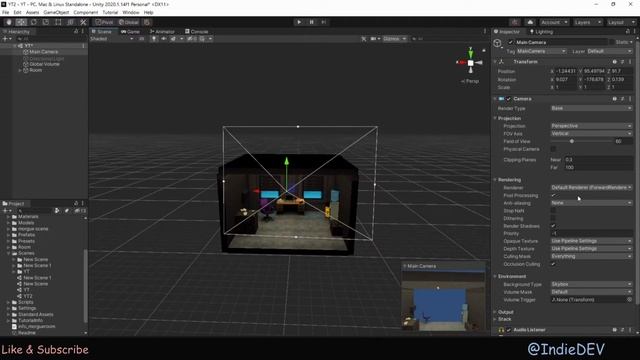The image size is (640, 360).
Task: Click the Play button
Action: click(x=299, y=22)
